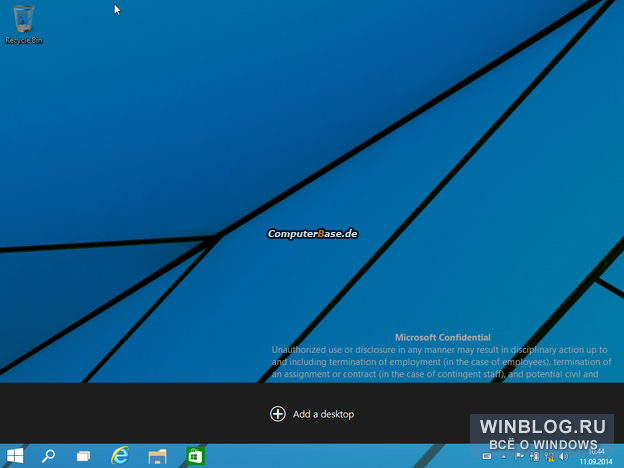Launch Internet Explorer from the taskbar

pos(120,455)
